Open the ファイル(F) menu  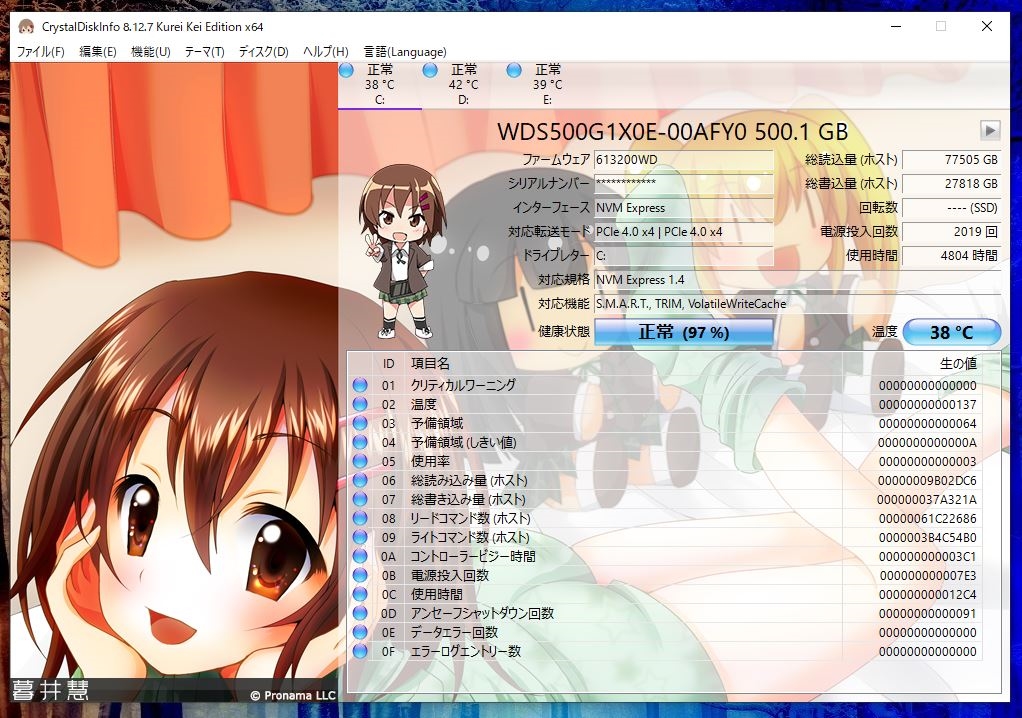click(40, 51)
